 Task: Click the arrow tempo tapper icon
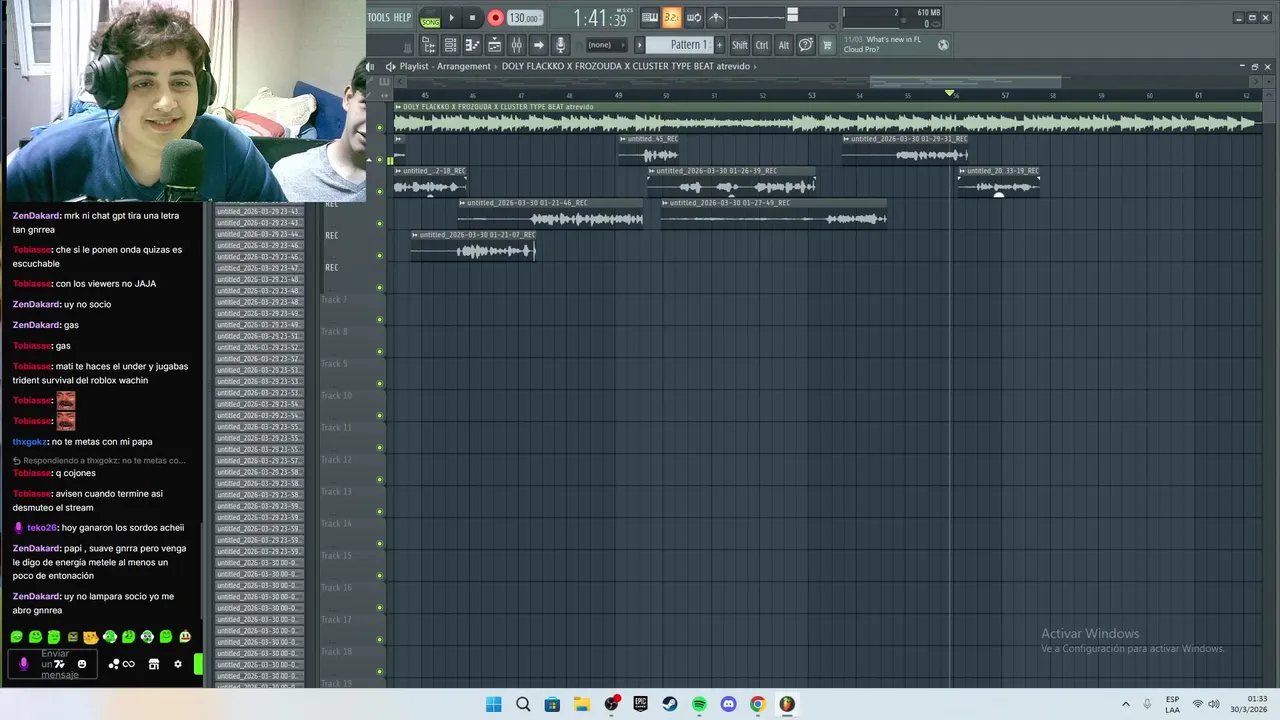[538, 45]
